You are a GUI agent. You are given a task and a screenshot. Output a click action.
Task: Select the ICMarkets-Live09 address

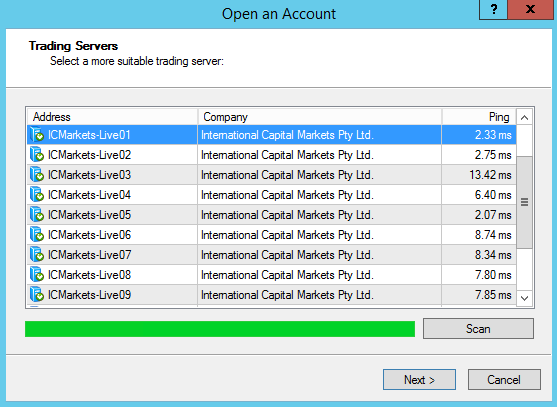(x=89, y=295)
